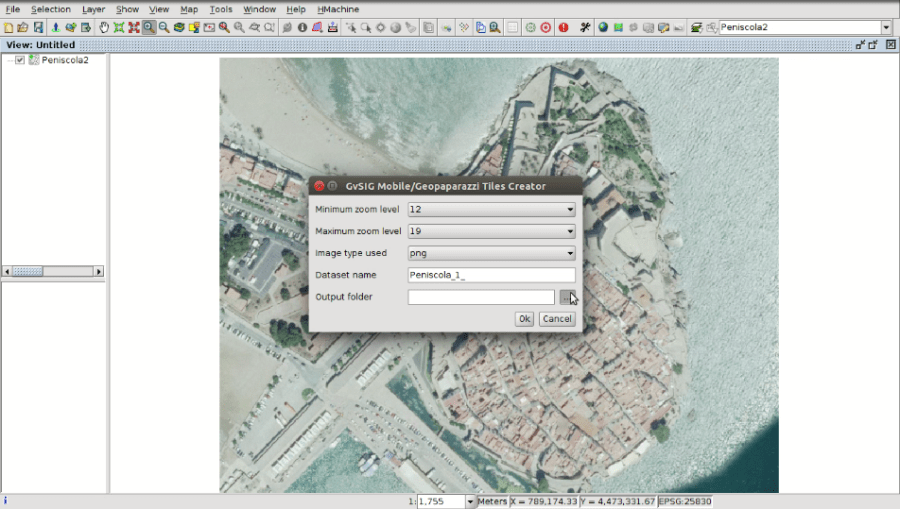Click the Output folder text field
Image resolution: width=900 pixels, height=509 pixels.
(x=481, y=297)
